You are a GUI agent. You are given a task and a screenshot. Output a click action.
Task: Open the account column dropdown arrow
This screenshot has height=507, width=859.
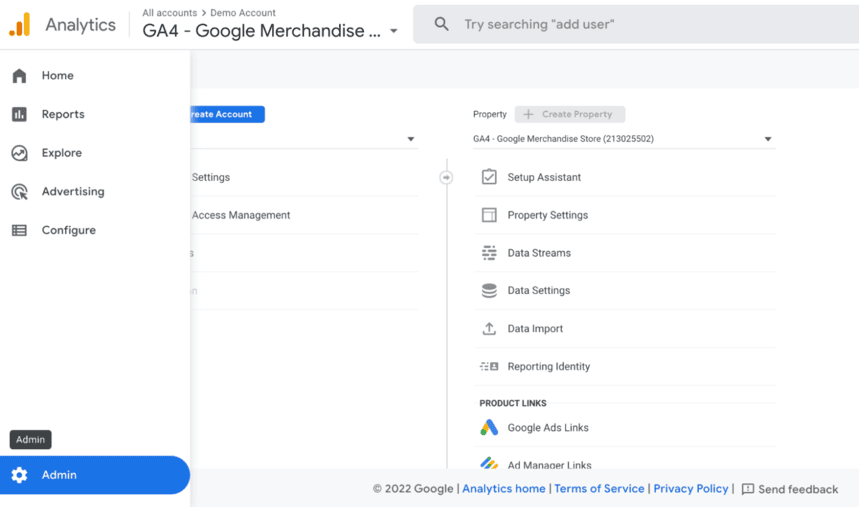pyautogui.click(x=411, y=140)
